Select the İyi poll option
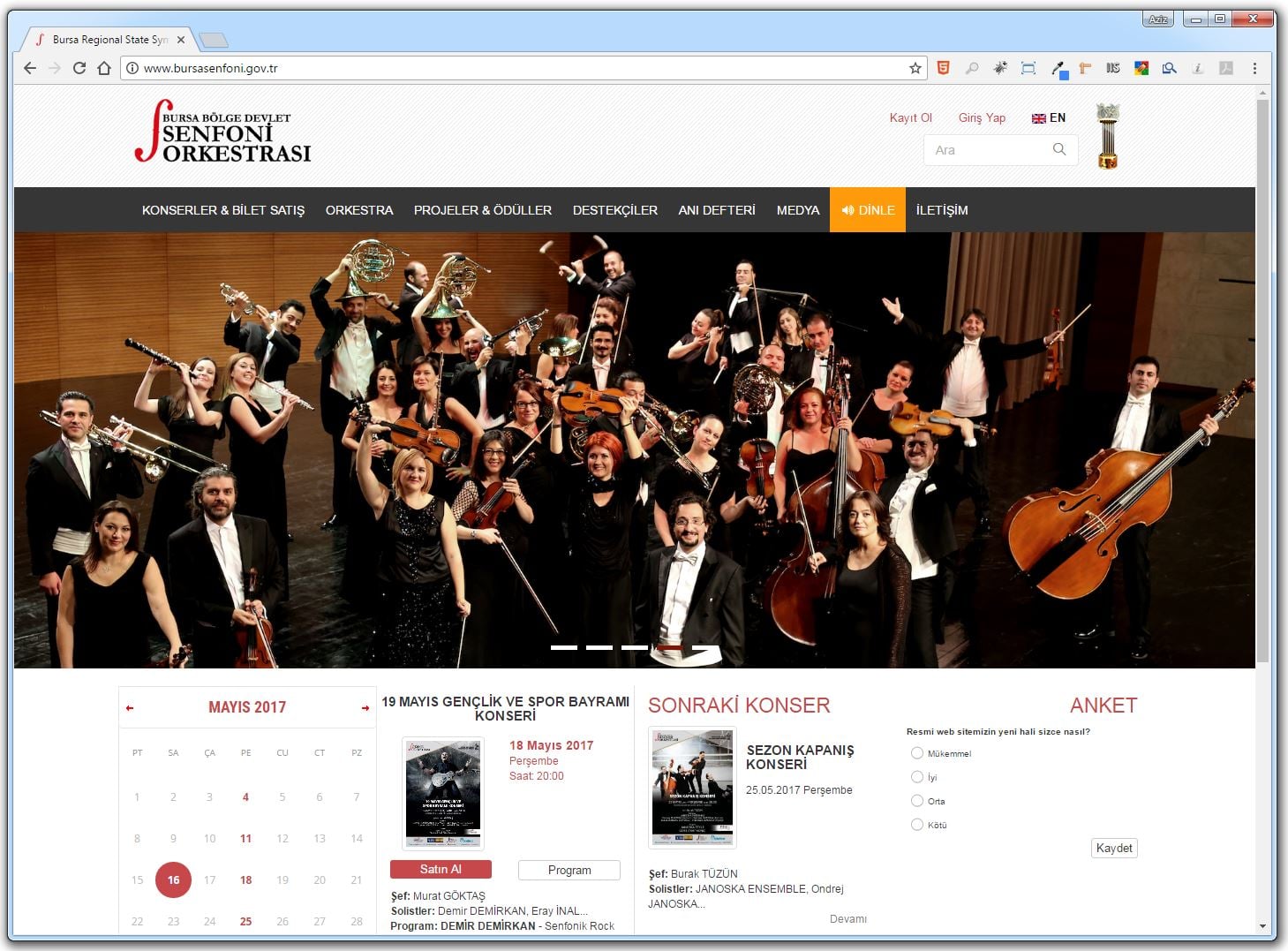Viewport: 1288px width, 951px height. 917,777
